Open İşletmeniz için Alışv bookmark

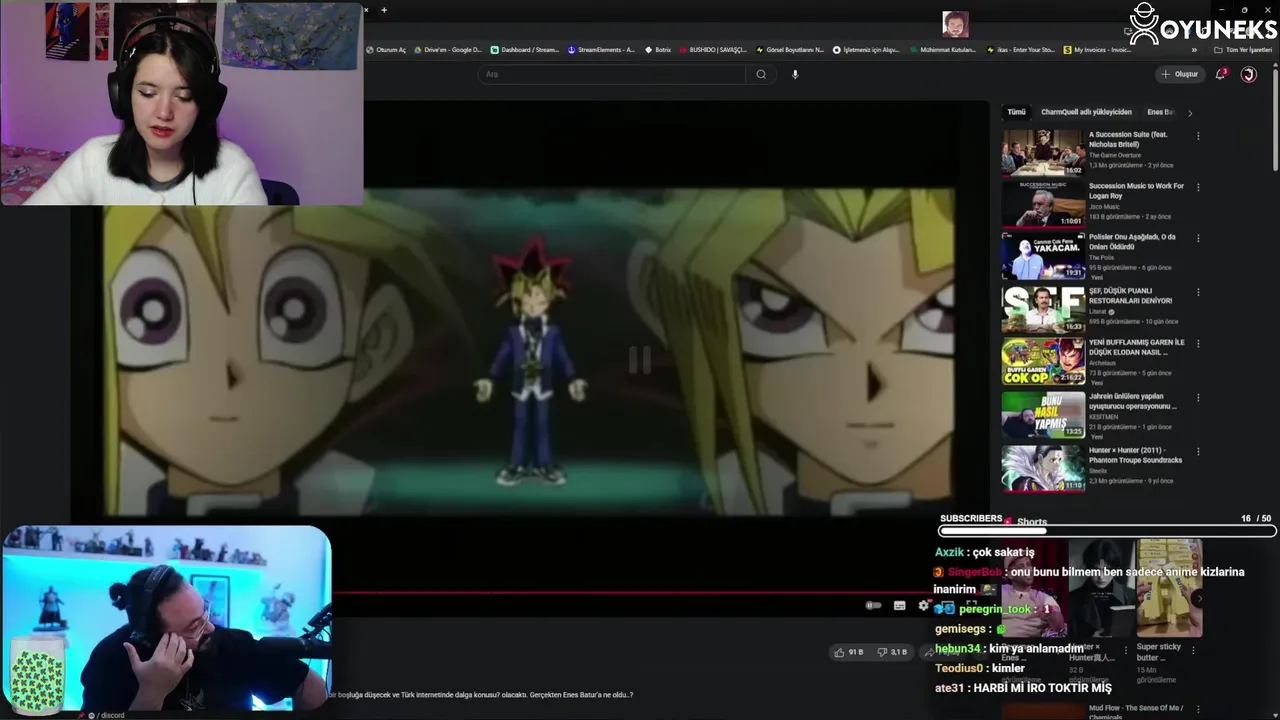866,49
